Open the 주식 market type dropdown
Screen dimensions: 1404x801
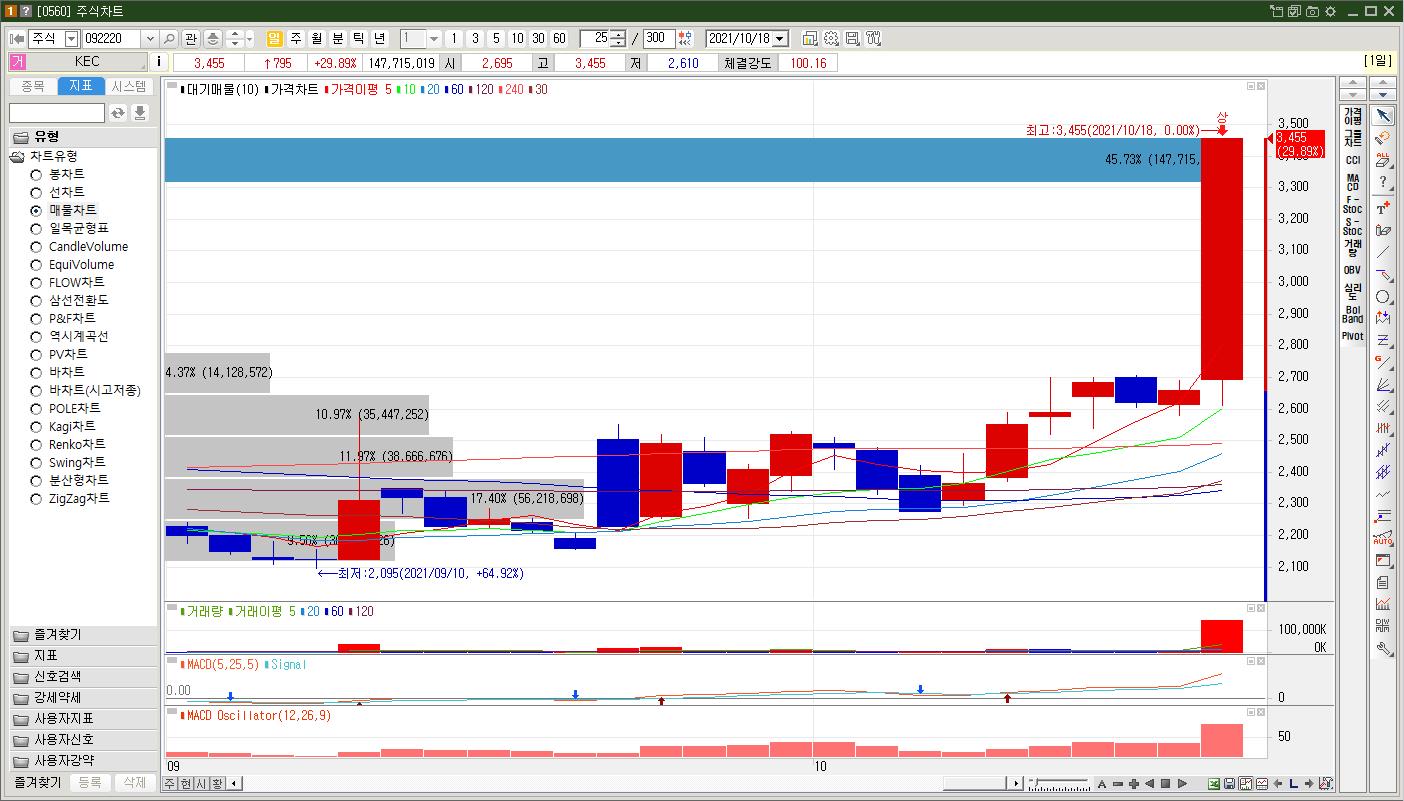(x=71, y=39)
